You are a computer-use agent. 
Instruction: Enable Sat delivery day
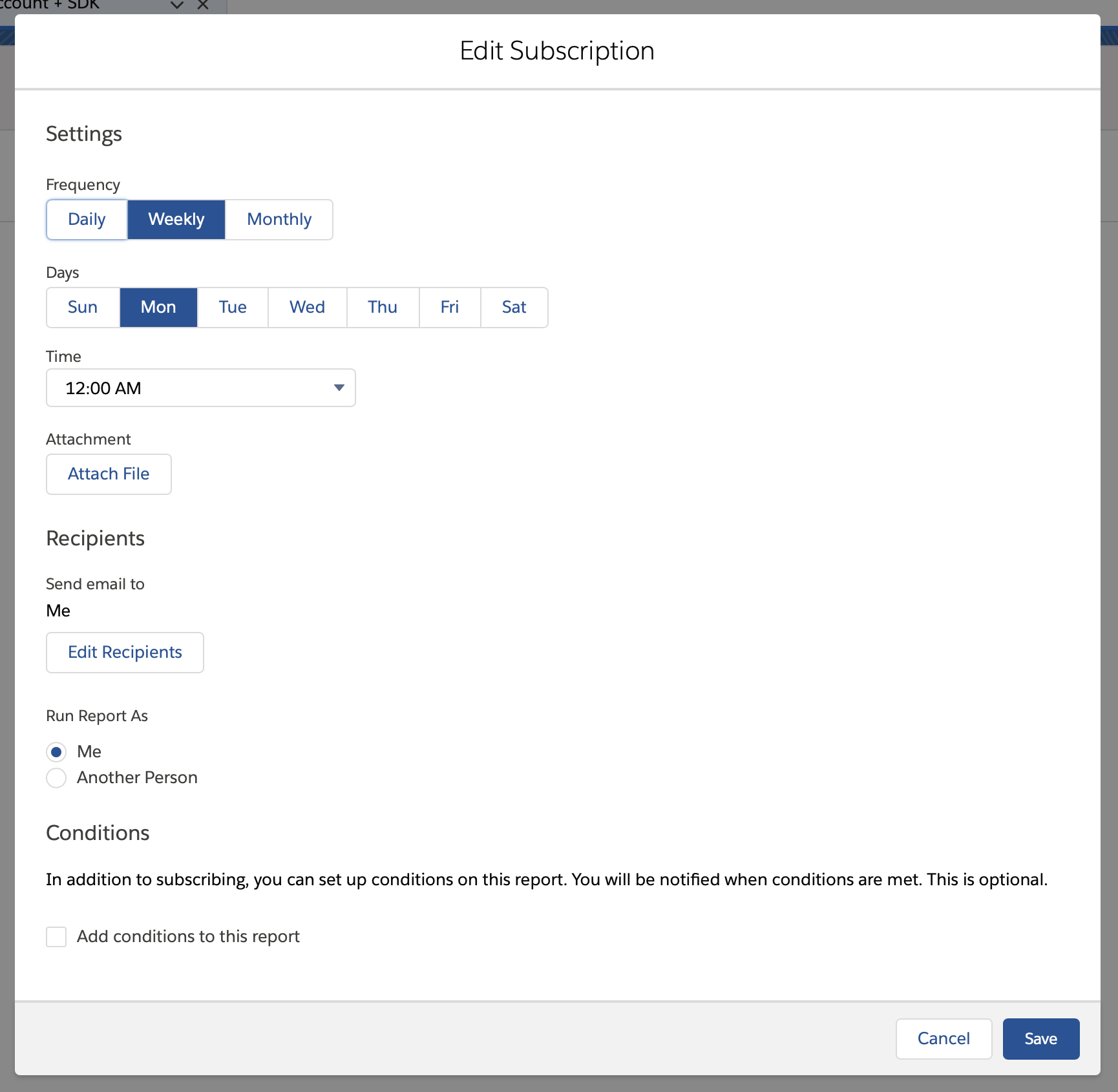[514, 308]
